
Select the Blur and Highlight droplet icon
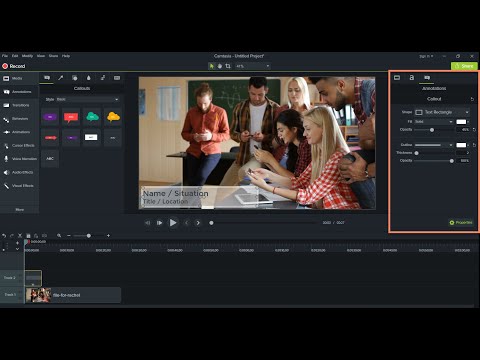[89, 78]
